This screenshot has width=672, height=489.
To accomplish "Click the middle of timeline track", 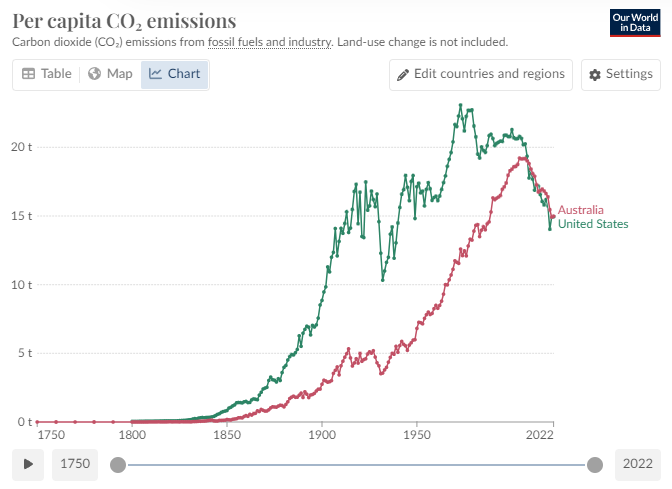I will click(x=356, y=464).
